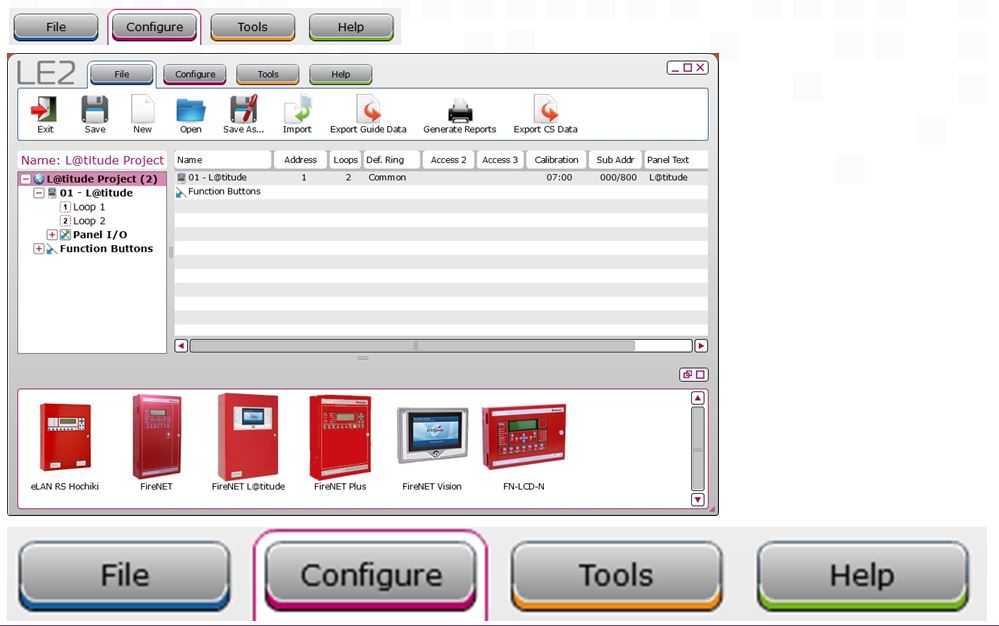Click the top enlarged Help button
Image resolution: width=999 pixels, height=626 pixels.
(x=350, y=27)
